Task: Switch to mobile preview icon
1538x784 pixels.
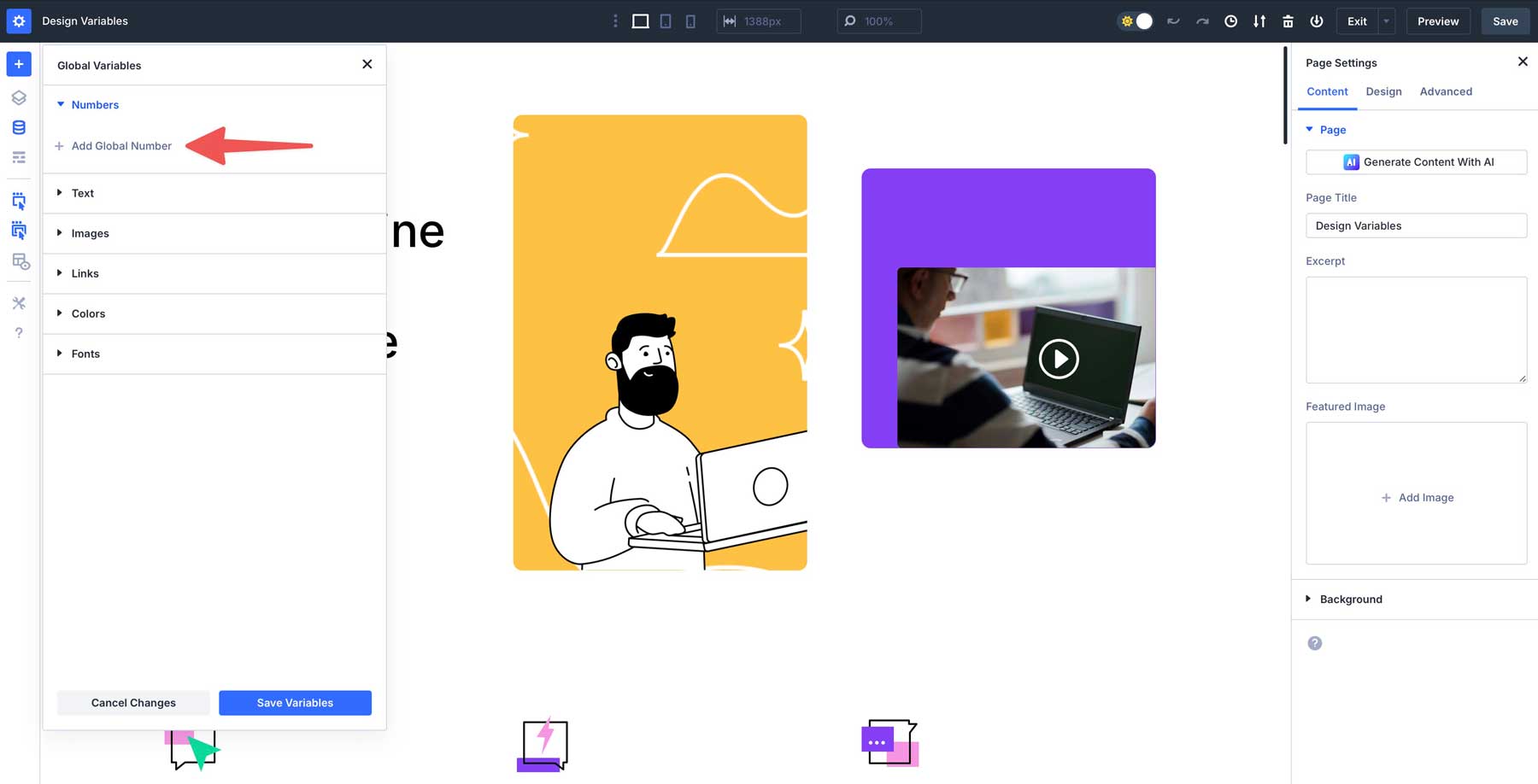Action: pyautogui.click(x=690, y=20)
